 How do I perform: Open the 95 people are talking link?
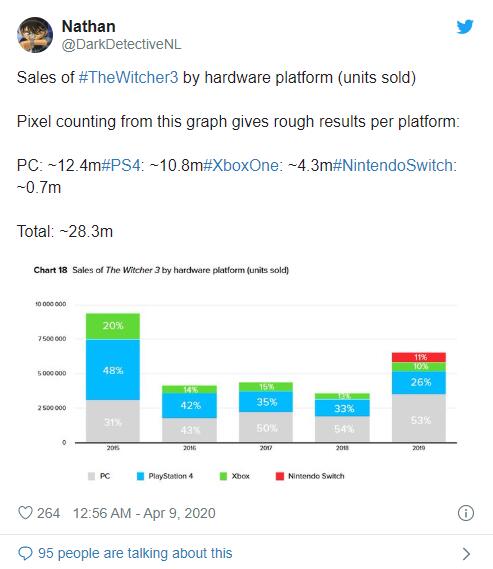[x=135, y=553]
